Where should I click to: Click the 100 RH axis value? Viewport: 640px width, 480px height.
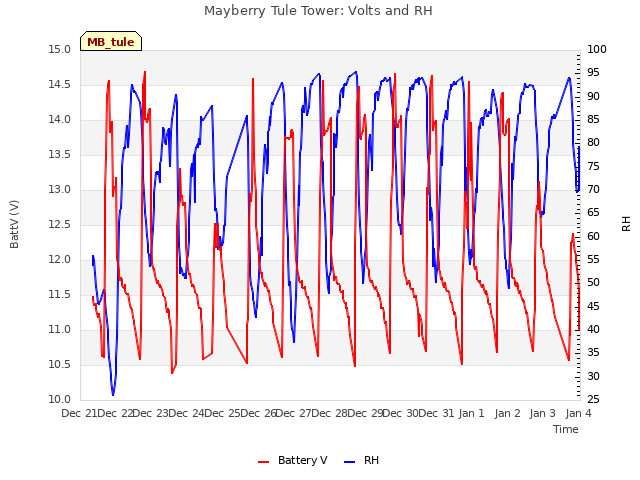click(597, 50)
